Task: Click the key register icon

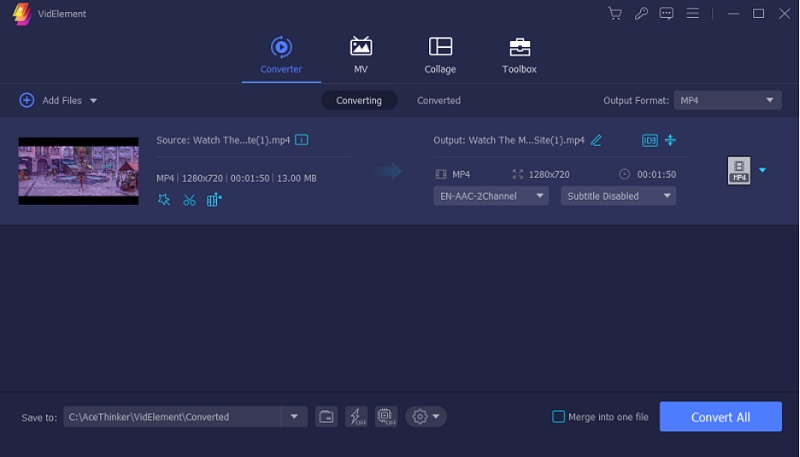Action: (641, 13)
